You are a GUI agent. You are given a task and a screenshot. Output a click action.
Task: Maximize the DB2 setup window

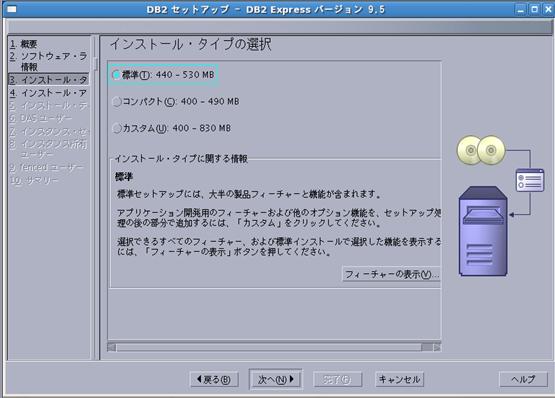pyautogui.click(x=535, y=9)
